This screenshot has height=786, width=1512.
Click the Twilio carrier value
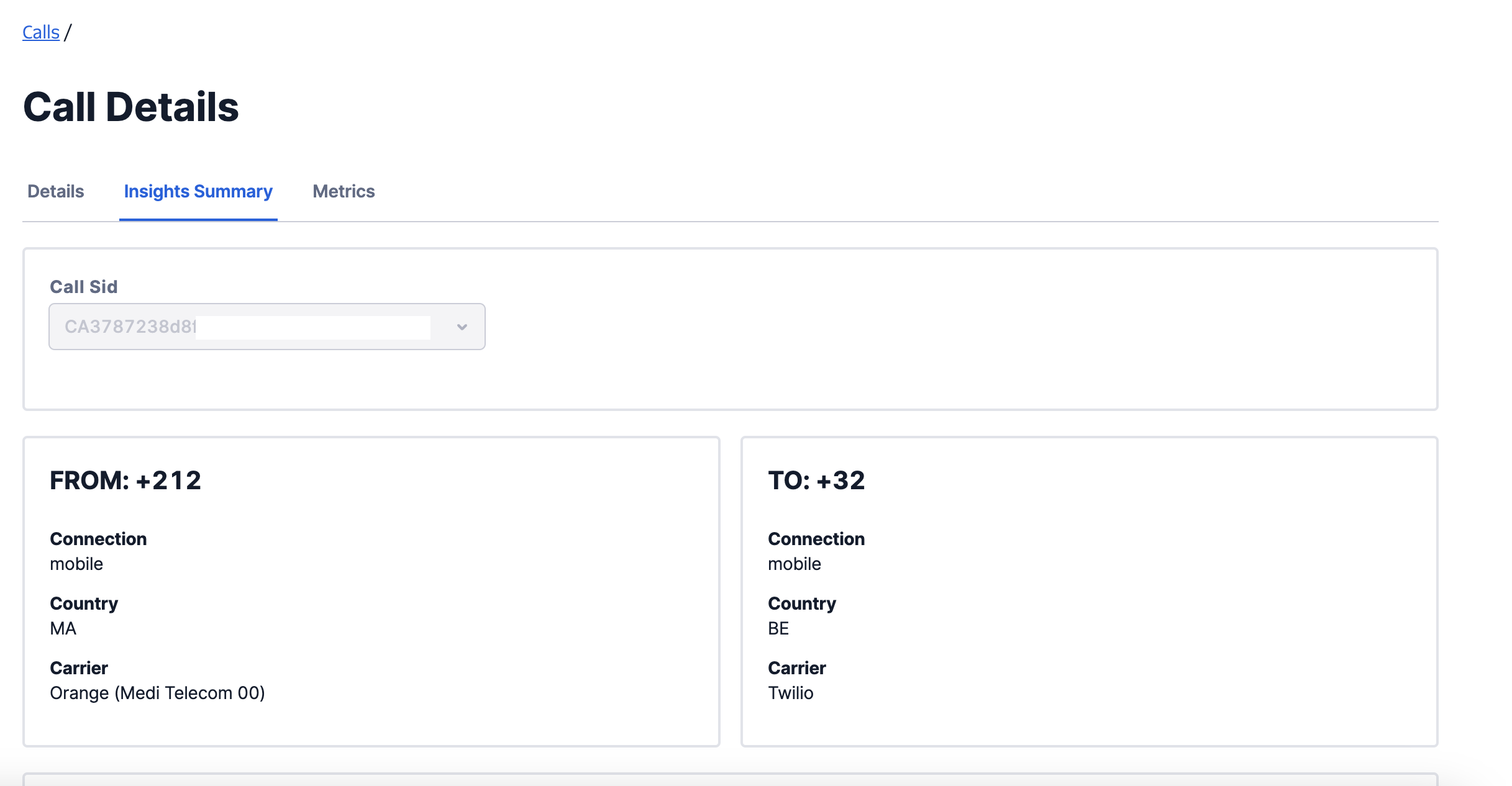pyautogui.click(x=790, y=693)
